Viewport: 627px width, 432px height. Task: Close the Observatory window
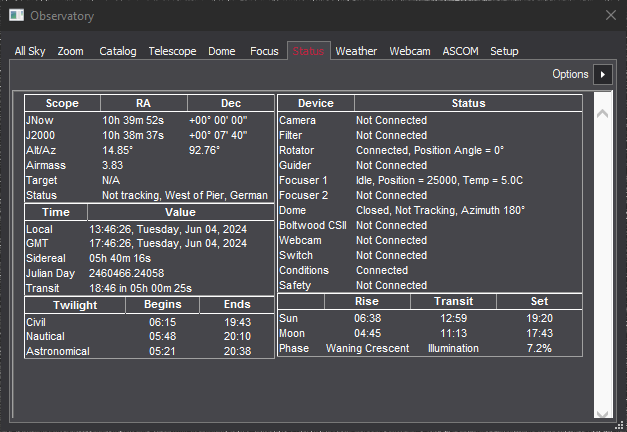pos(611,15)
